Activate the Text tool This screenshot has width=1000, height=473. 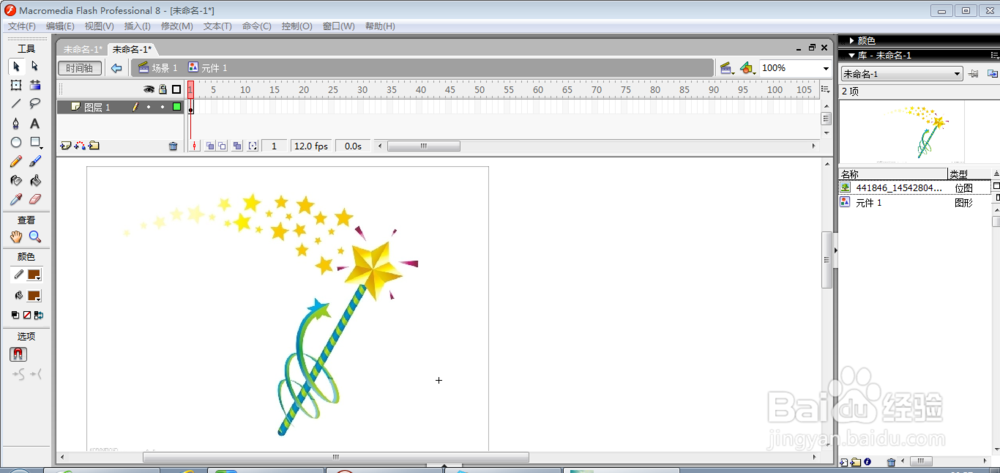click(x=35, y=123)
